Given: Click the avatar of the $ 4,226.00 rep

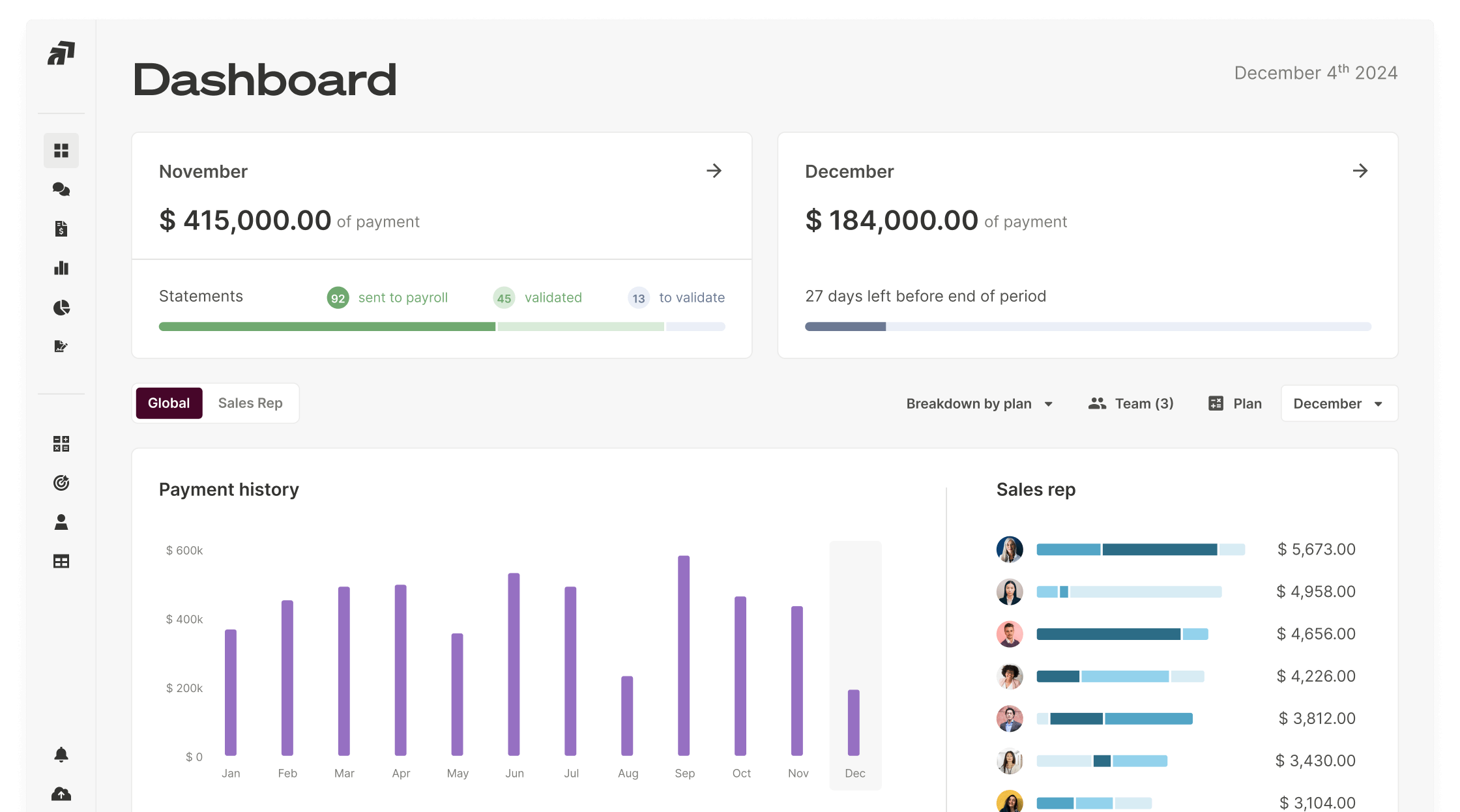Looking at the screenshot, I should click(x=1010, y=676).
